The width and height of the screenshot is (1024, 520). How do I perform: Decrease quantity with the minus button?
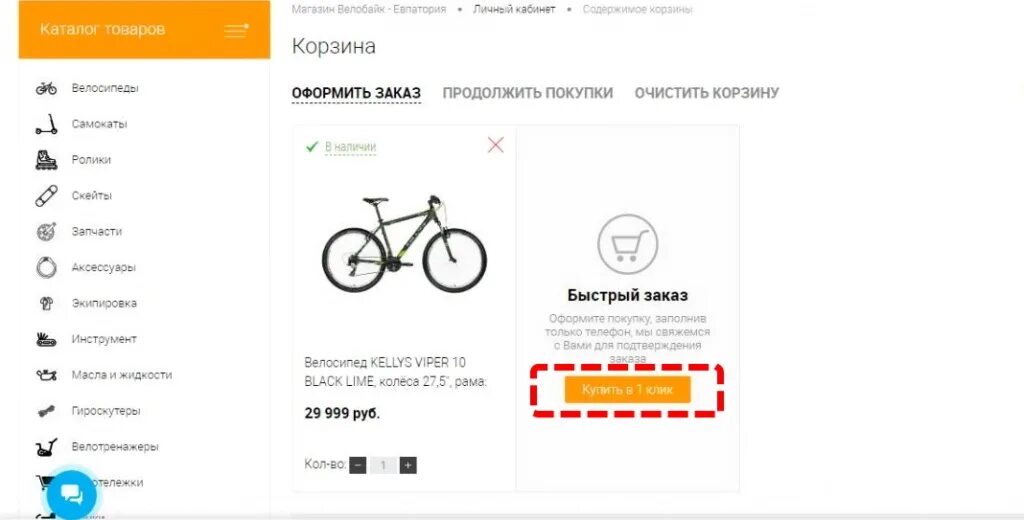358,465
